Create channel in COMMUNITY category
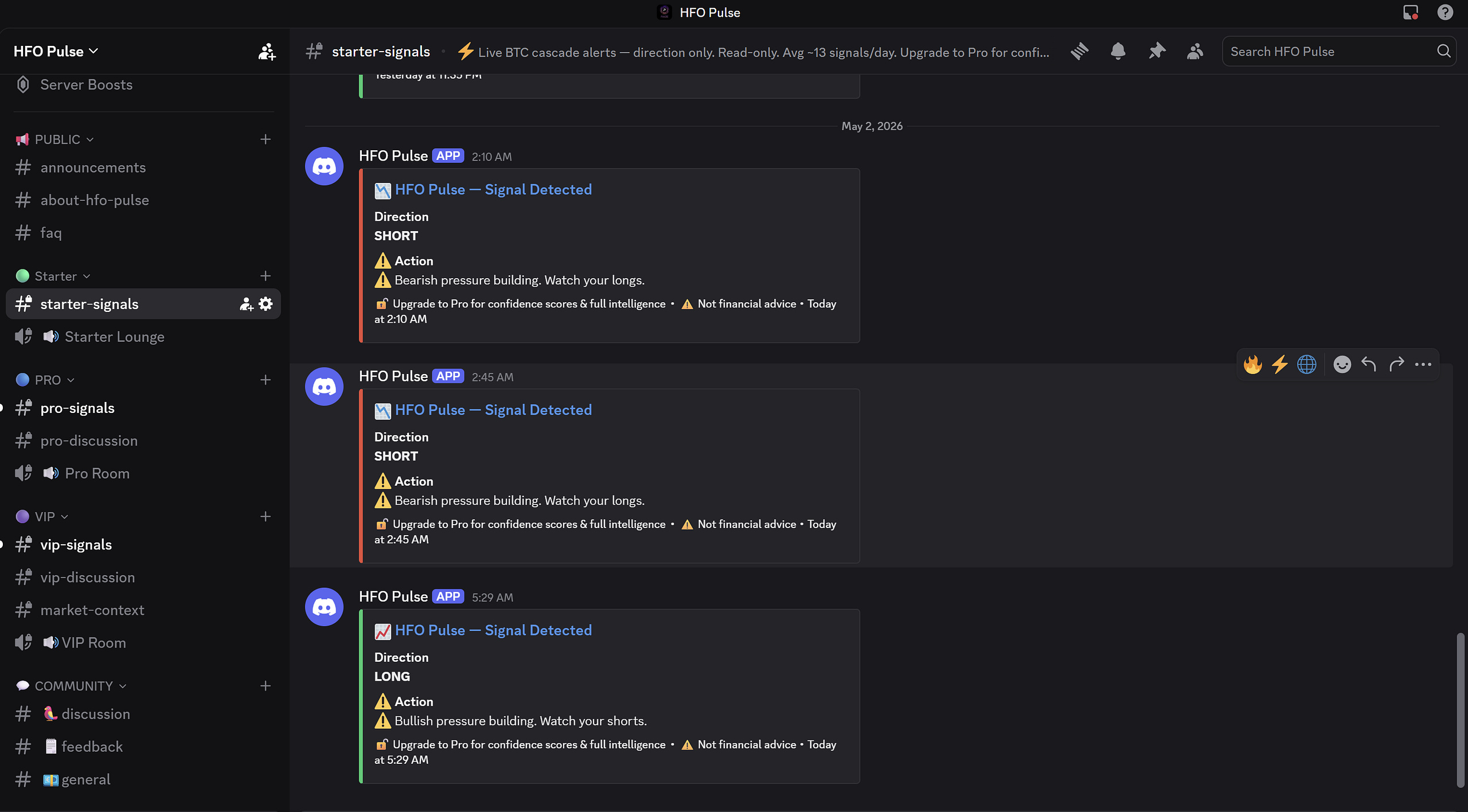This screenshot has height=812, width=1468. pyautogui.click(x=266, y=686)
